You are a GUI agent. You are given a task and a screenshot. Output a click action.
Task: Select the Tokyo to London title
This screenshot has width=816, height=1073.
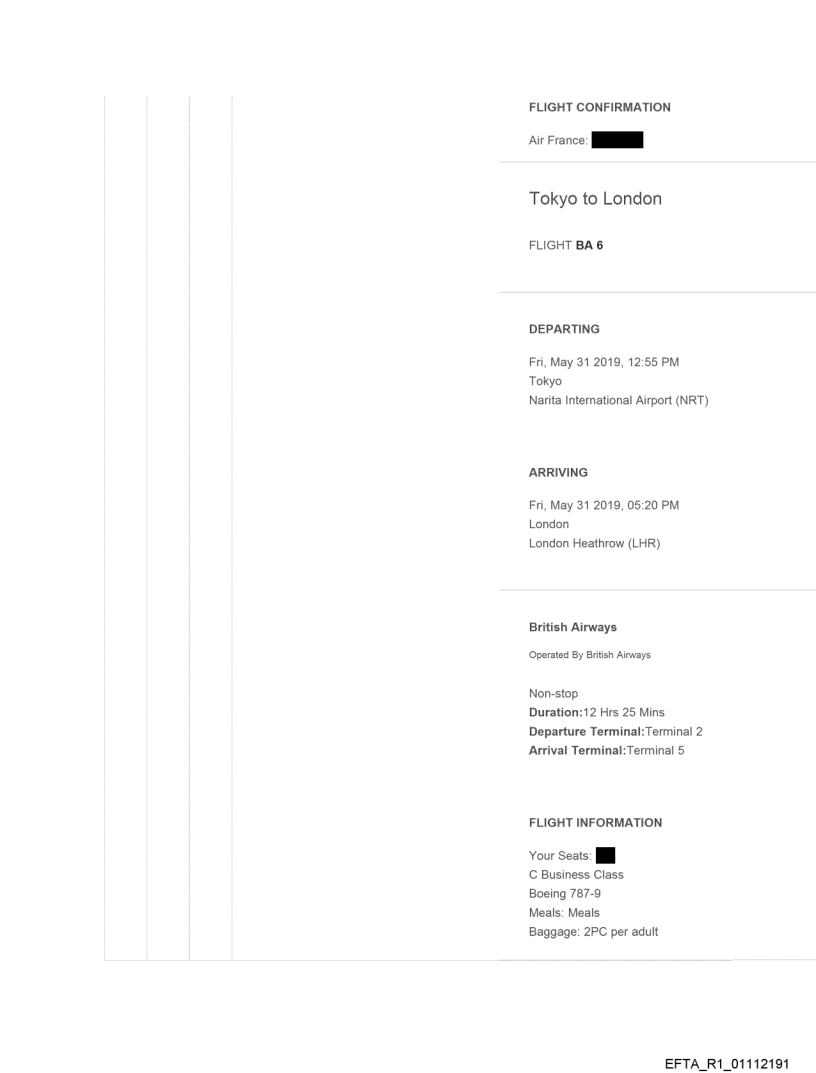click(x=595, y=199)
